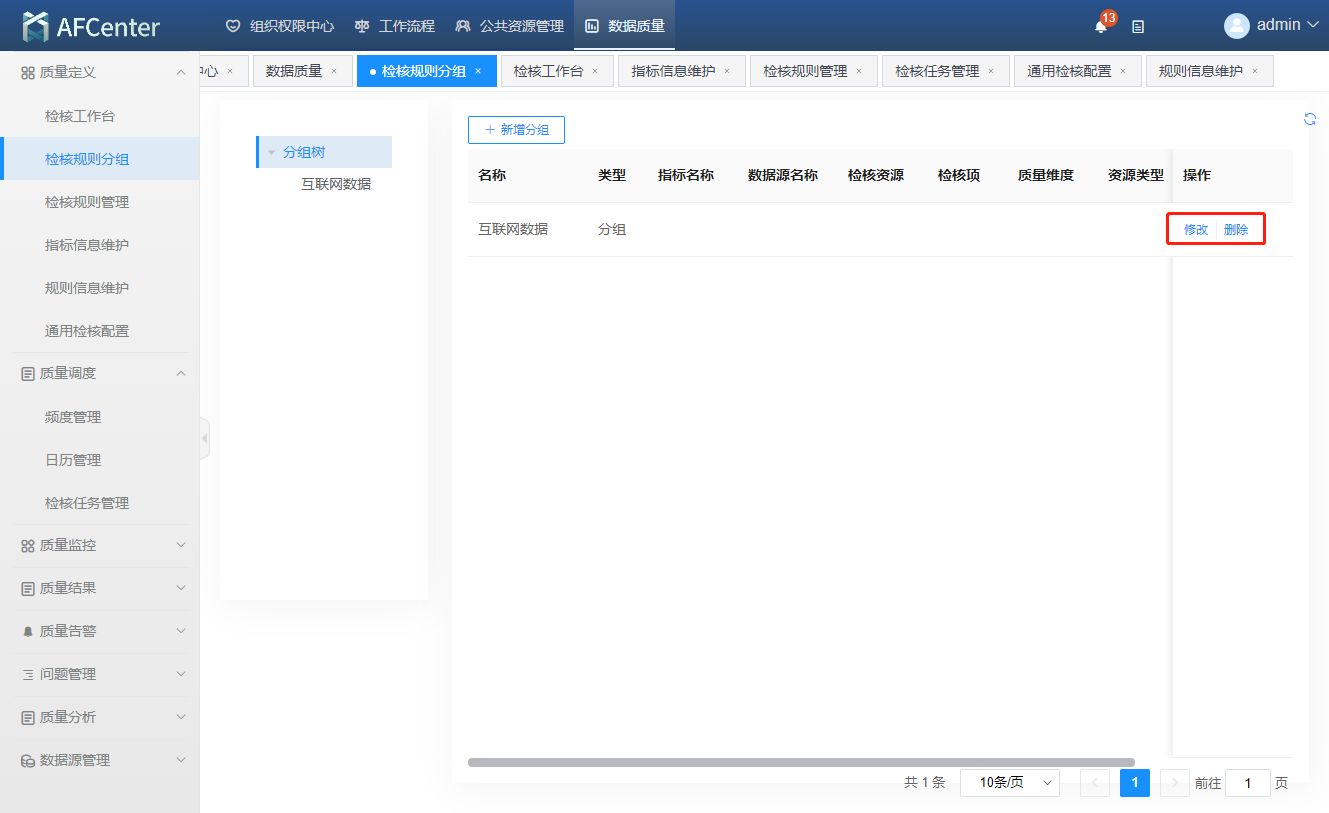1329x813 pixels.
Task: Close the 检核工作台 tab
Action: [x=595, y=71]
